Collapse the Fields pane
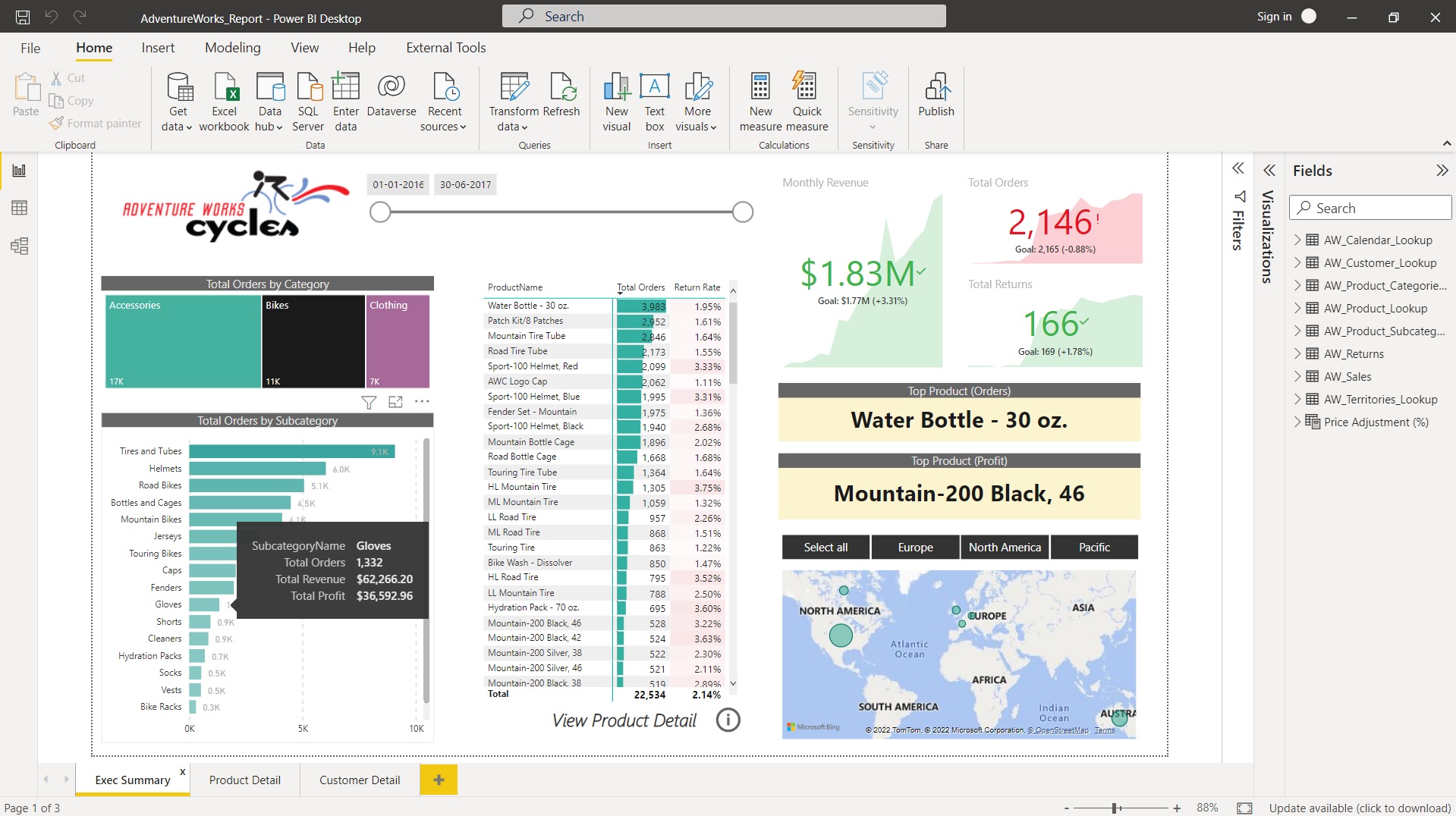The height and width of the screenshot is (816, 1456). click(x=1442, y=171)
